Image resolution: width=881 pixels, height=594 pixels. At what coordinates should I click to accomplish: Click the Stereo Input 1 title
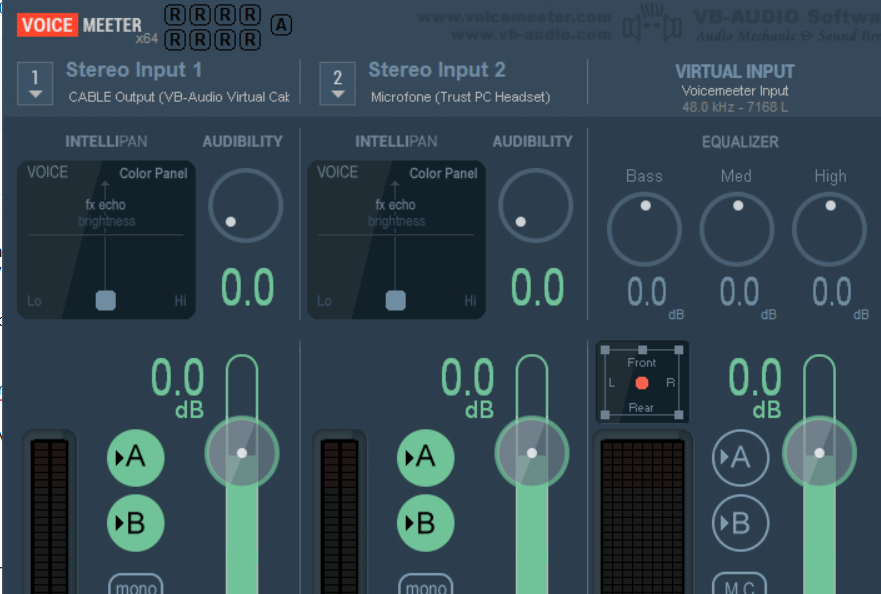134,70
